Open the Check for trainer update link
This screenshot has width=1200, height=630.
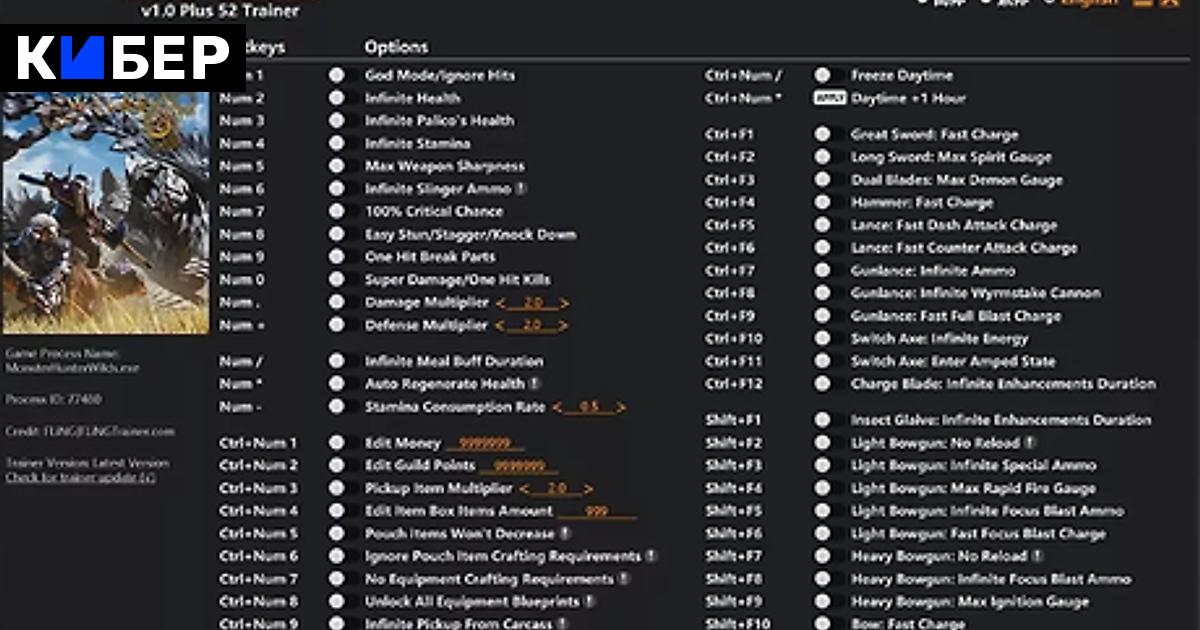click(80, 478)
